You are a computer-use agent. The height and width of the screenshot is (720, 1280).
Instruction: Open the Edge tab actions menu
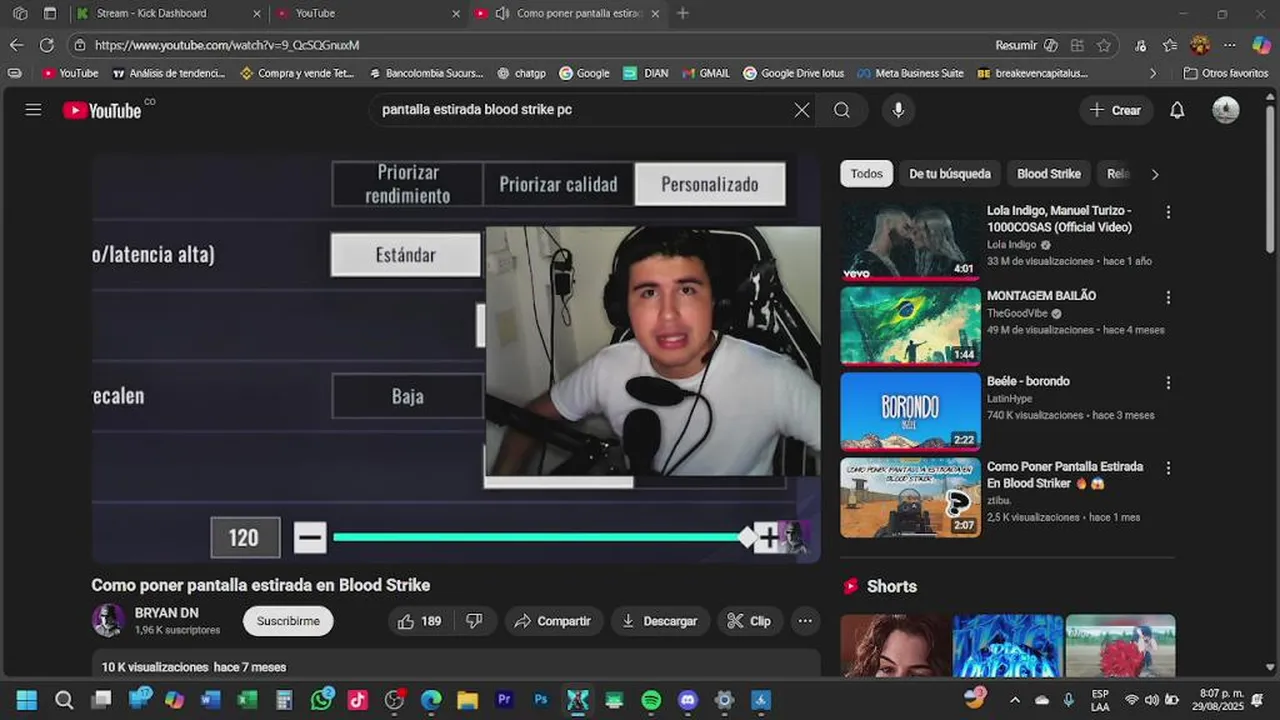[50, 13]
